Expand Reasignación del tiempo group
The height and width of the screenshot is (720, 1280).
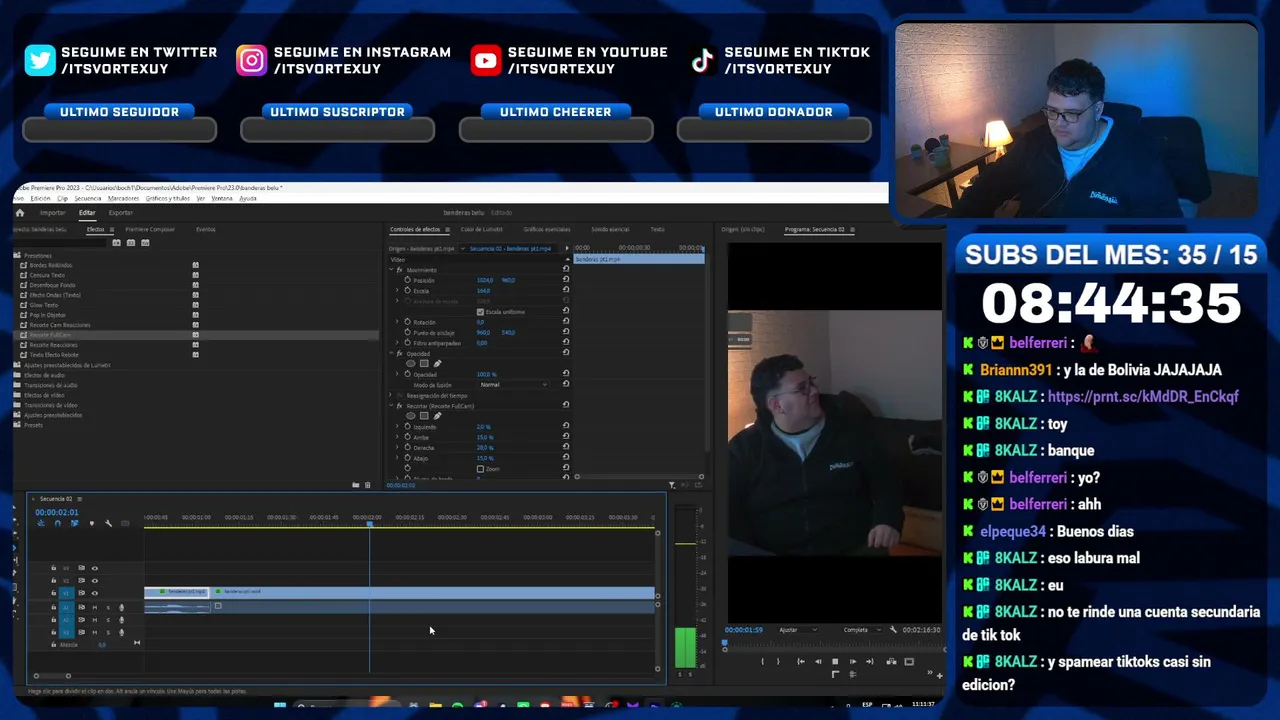pyautogui.click(x=391, y=396)
